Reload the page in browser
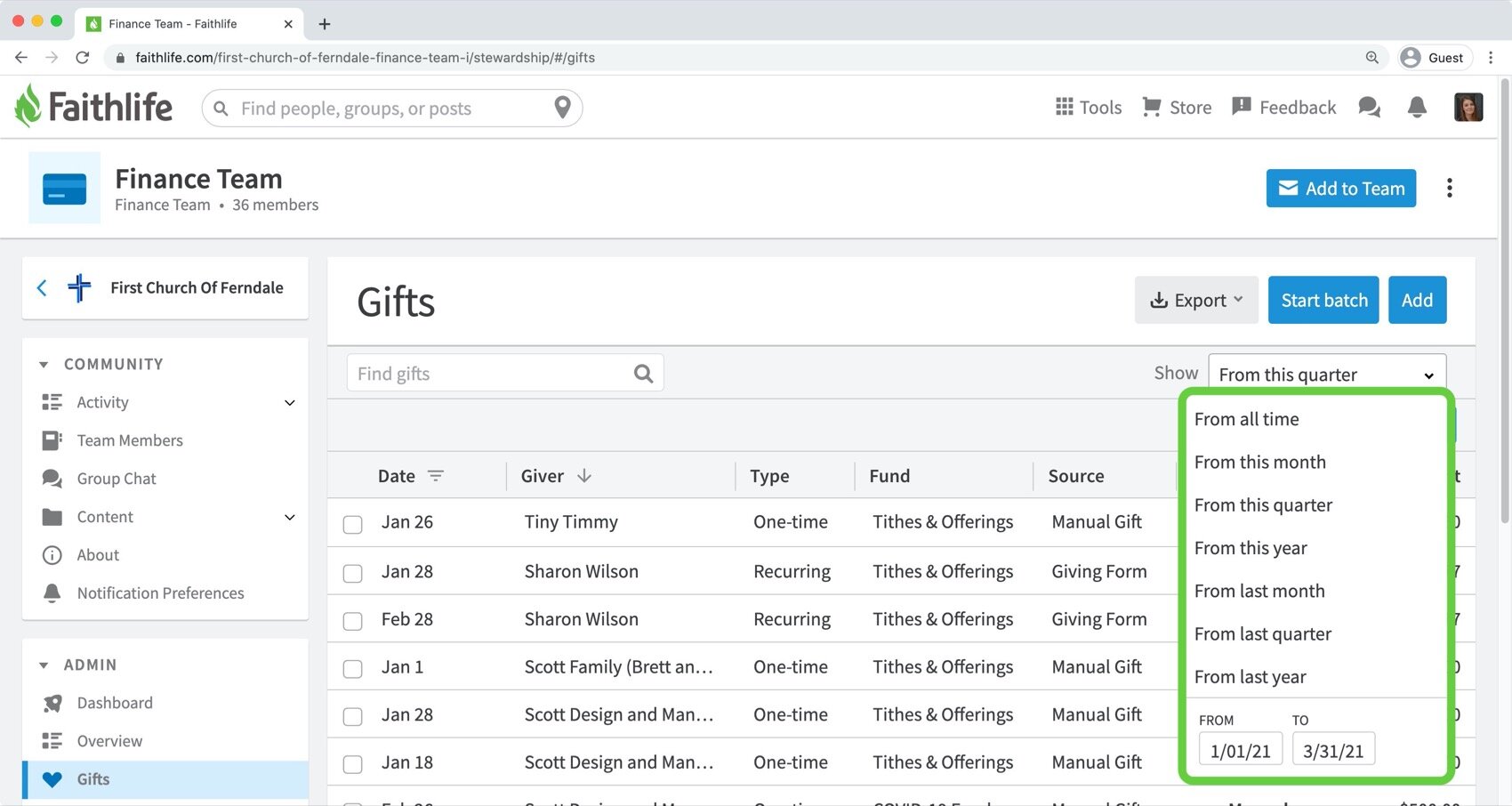Screen dimensions: 1512x806 (x=83, y=58)
